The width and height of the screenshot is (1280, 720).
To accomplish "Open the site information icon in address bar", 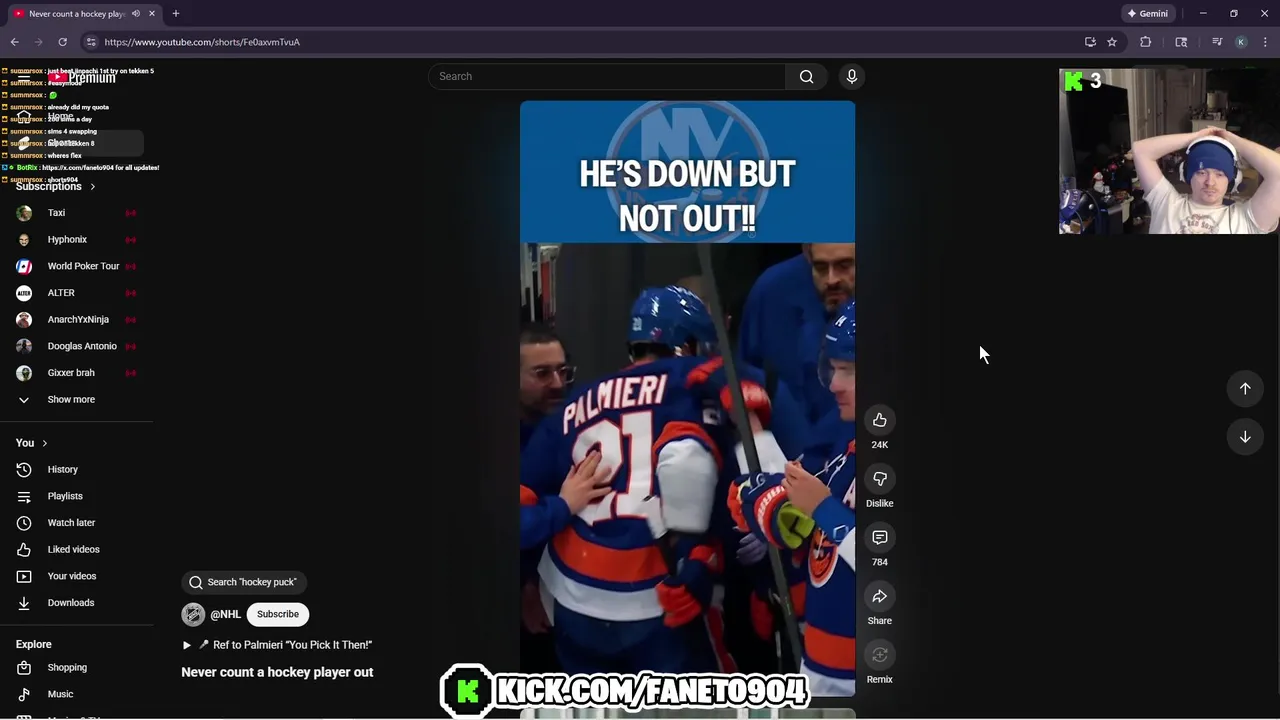I will [91, 42].
